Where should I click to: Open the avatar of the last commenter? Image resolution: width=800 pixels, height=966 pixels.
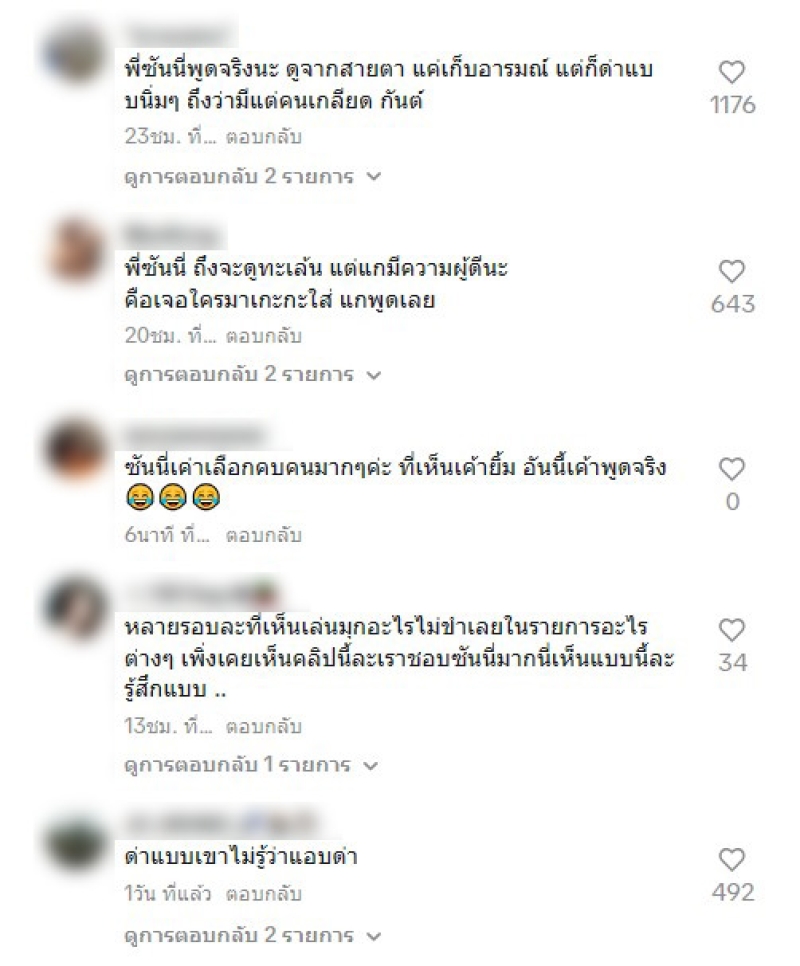click(75, 841)
